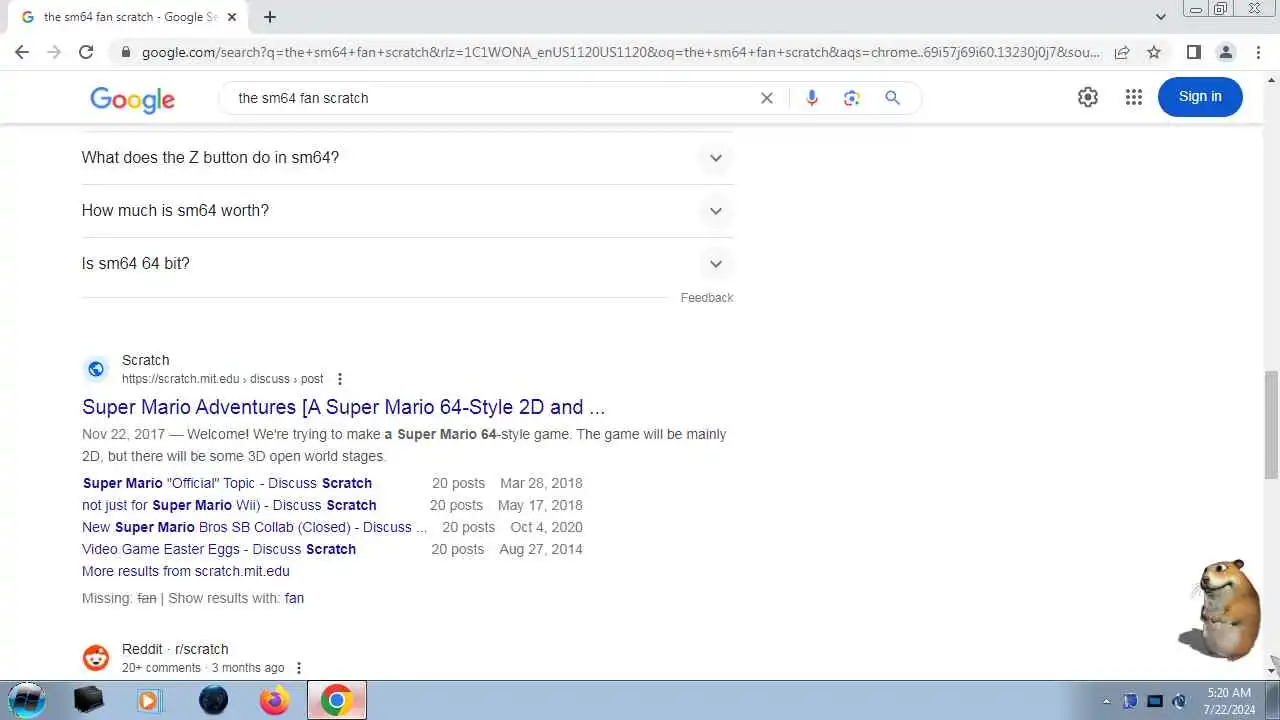Screen dimensions: 1280x720
Task: Click the 'Reddit · r/scratch' source label
Action: click(x=175, y=649)
